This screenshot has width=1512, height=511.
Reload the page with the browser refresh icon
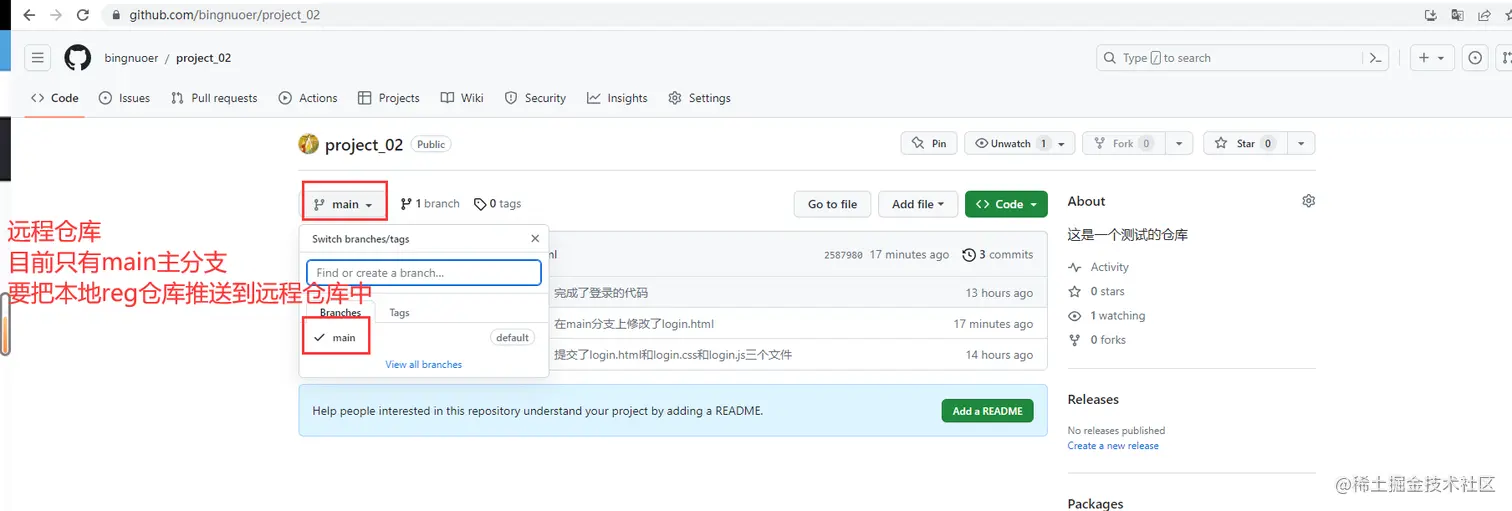82,15
